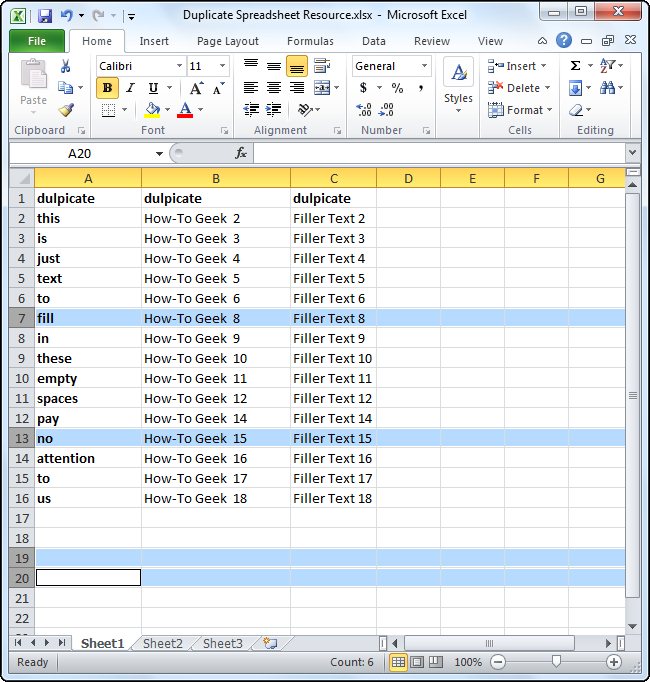Click the zoom slider handle
The image size is (650, 682).
tap(556, 661)
